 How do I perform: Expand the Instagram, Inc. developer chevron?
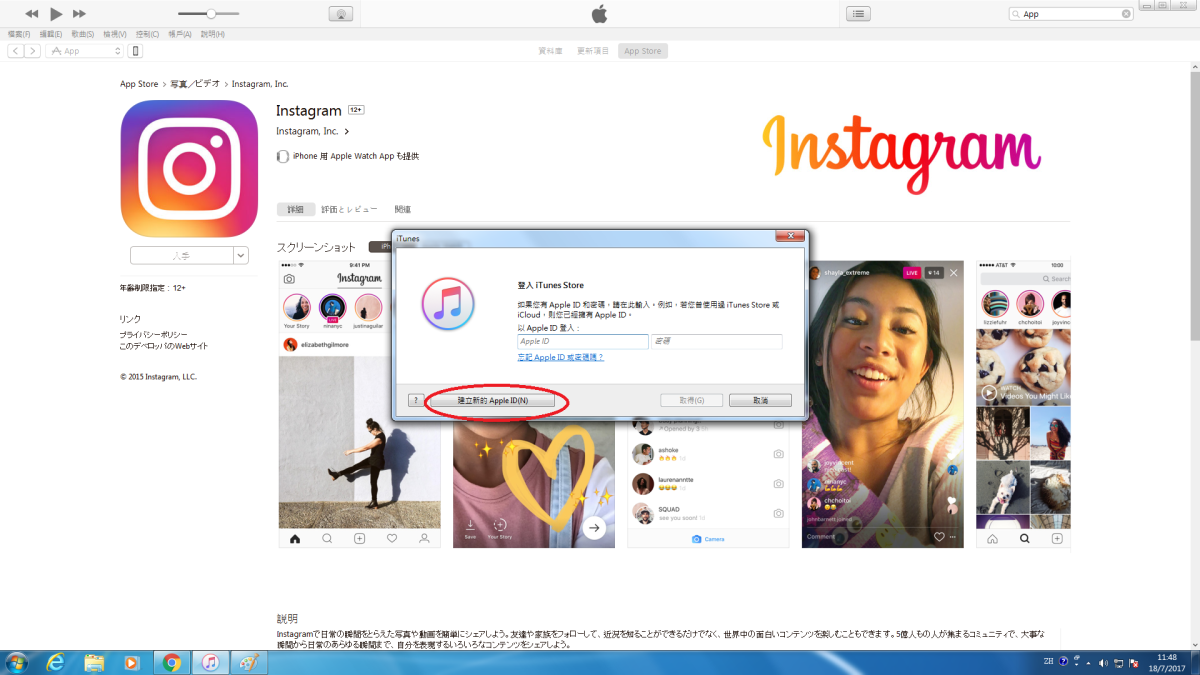347,131
